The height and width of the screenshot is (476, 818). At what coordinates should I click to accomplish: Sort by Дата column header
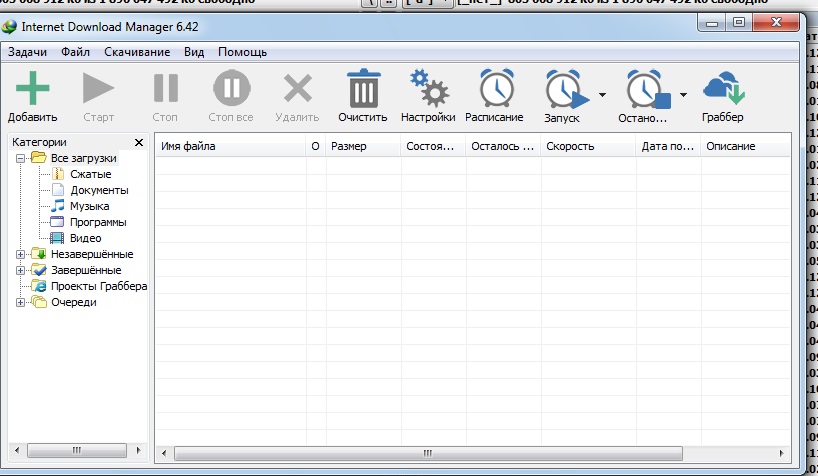click(x=669, y=146)
